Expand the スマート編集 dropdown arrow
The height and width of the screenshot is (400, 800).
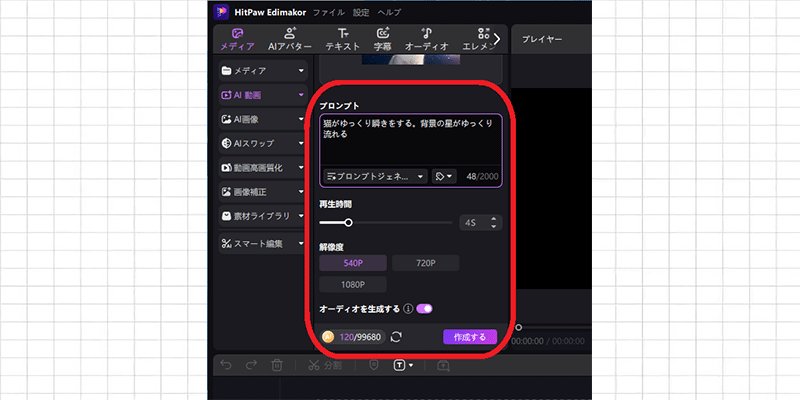(301, 244)
